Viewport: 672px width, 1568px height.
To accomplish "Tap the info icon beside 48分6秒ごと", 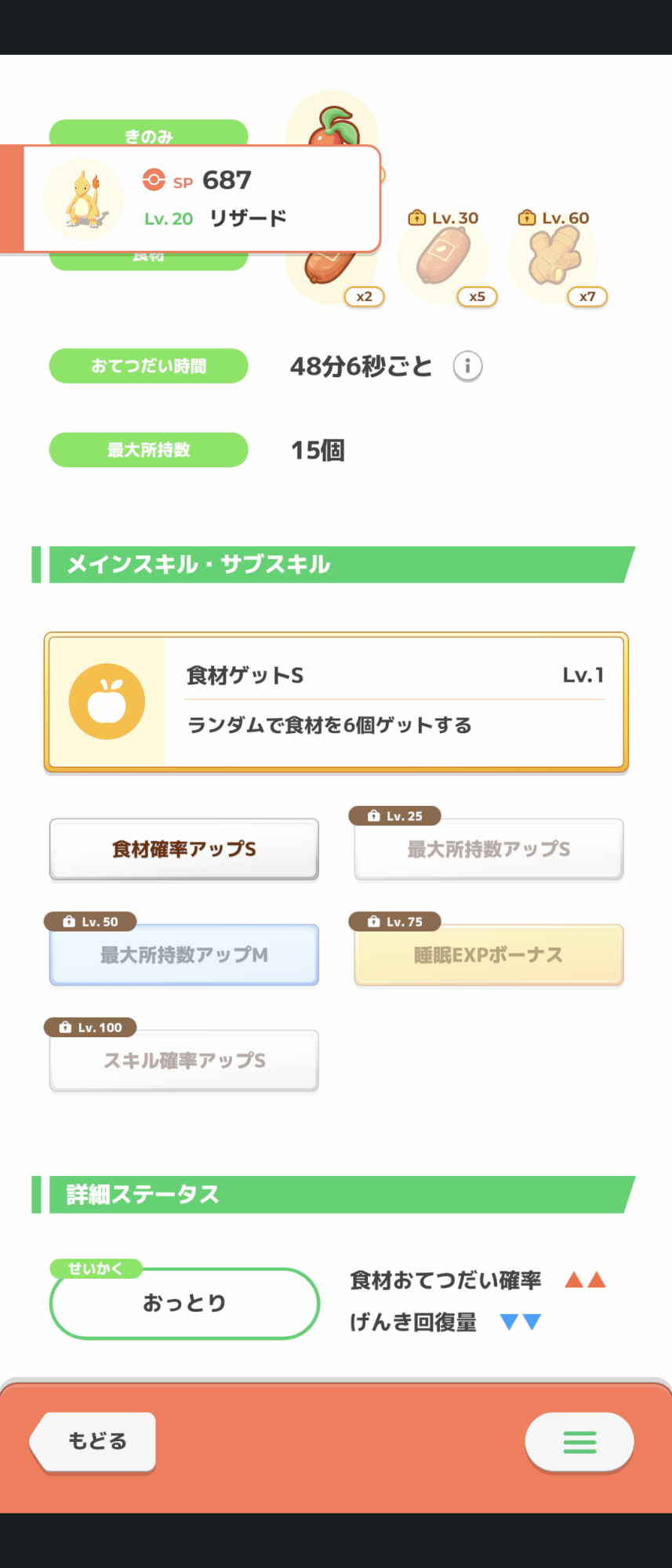I will pos(467,366).
